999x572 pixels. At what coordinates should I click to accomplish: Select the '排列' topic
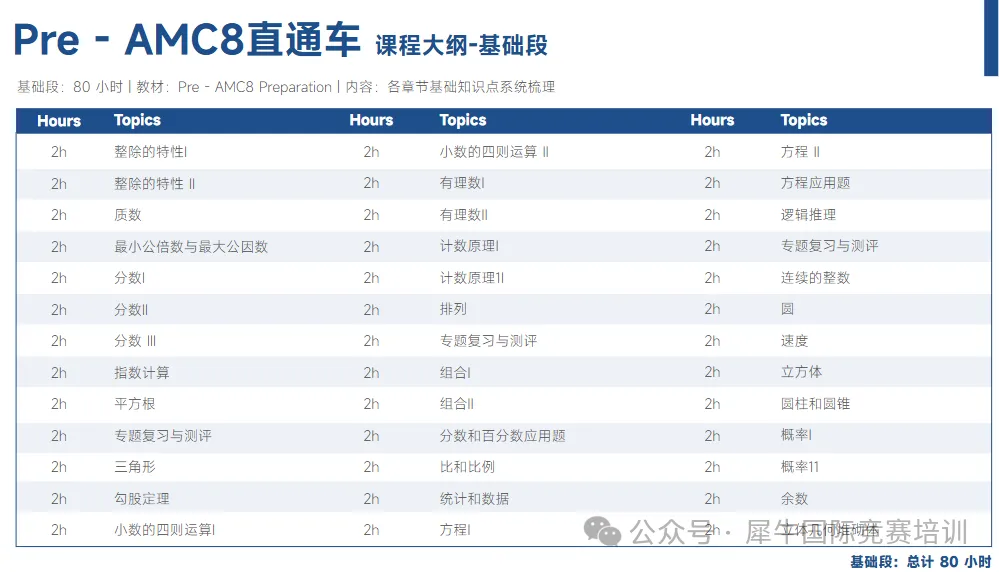[x=453, y=309]
